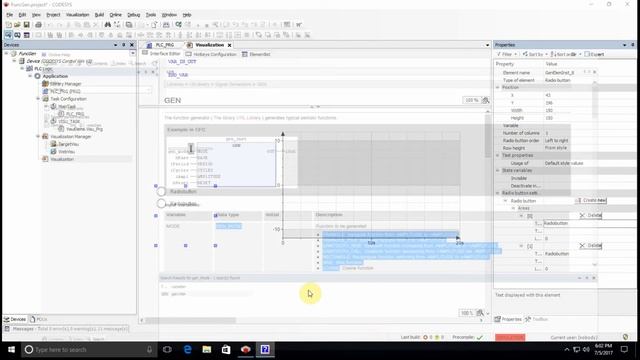Open the Debug menu

point(133,15)
